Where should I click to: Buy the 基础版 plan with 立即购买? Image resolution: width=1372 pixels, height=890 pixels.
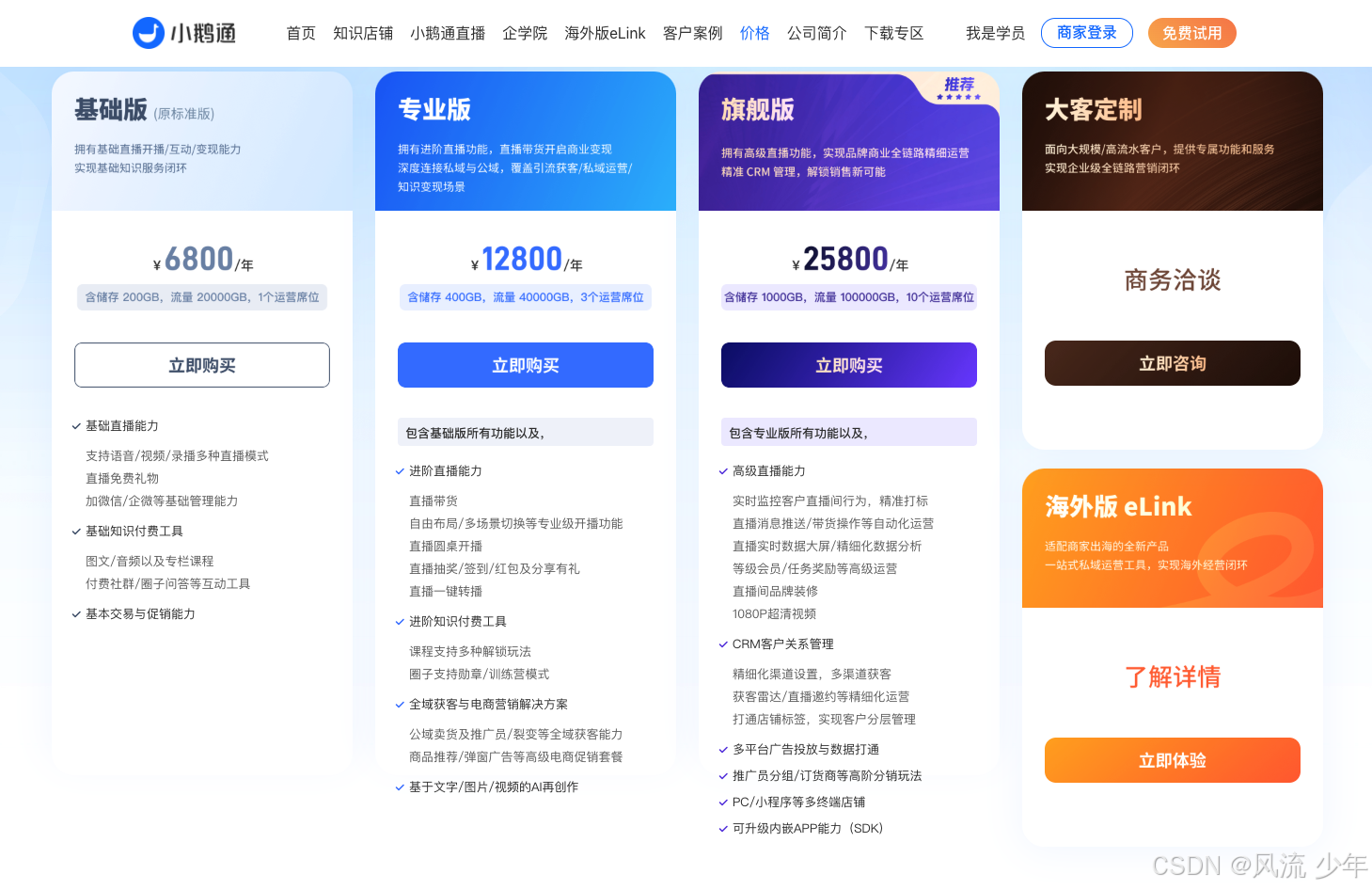pos(202,365)
